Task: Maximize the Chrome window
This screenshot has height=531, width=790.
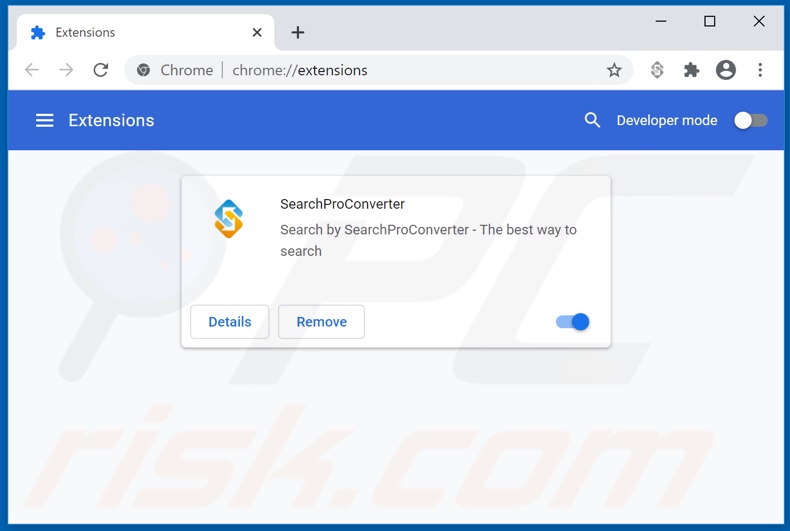Action: tap(709, 21)
